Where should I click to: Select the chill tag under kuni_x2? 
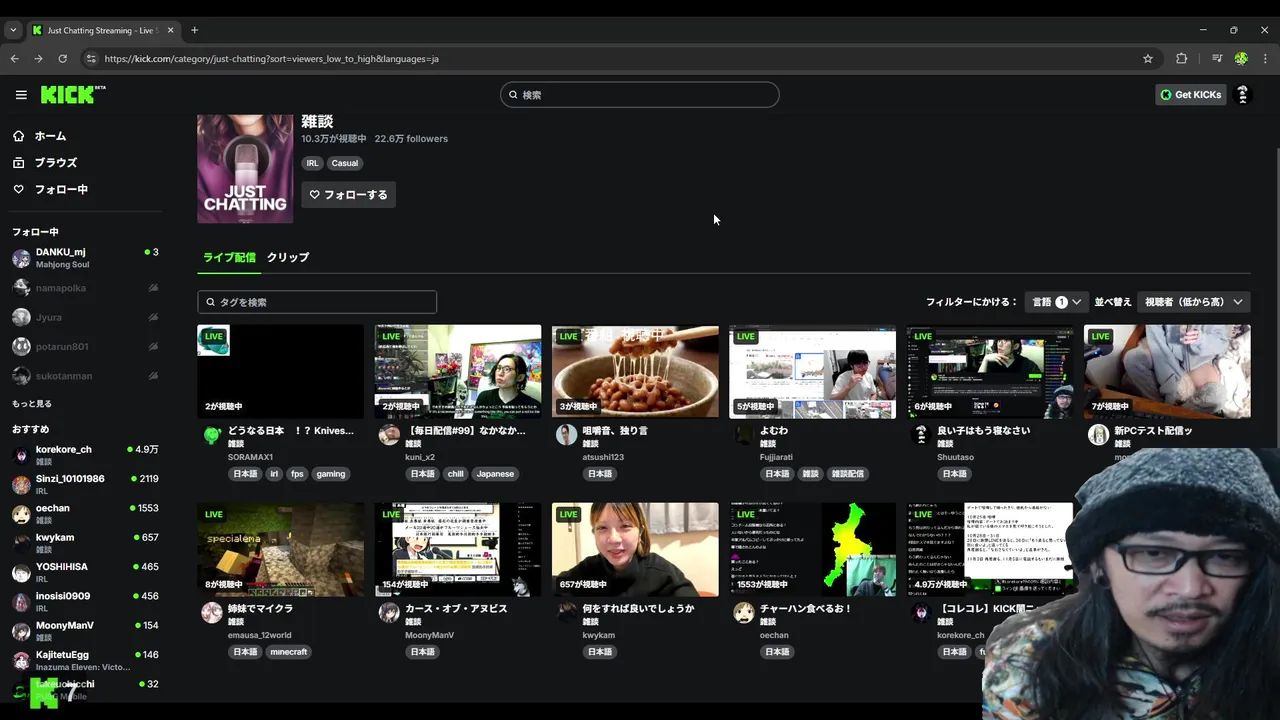455,474
